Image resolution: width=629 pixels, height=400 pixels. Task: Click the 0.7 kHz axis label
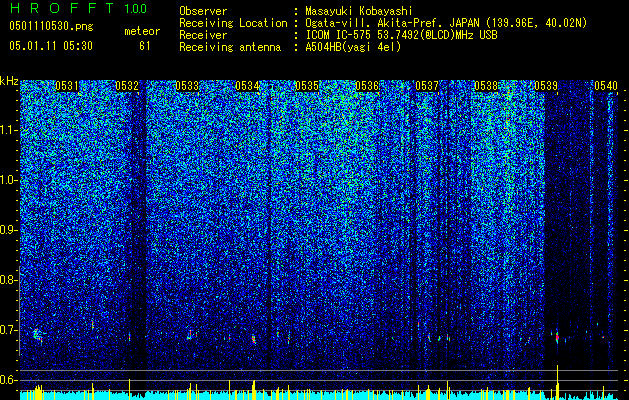[x=8, y=330]
